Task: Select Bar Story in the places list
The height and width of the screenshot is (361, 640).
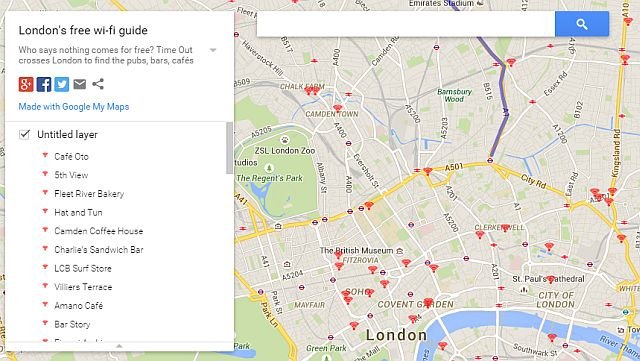Action: tap(72, 324)
